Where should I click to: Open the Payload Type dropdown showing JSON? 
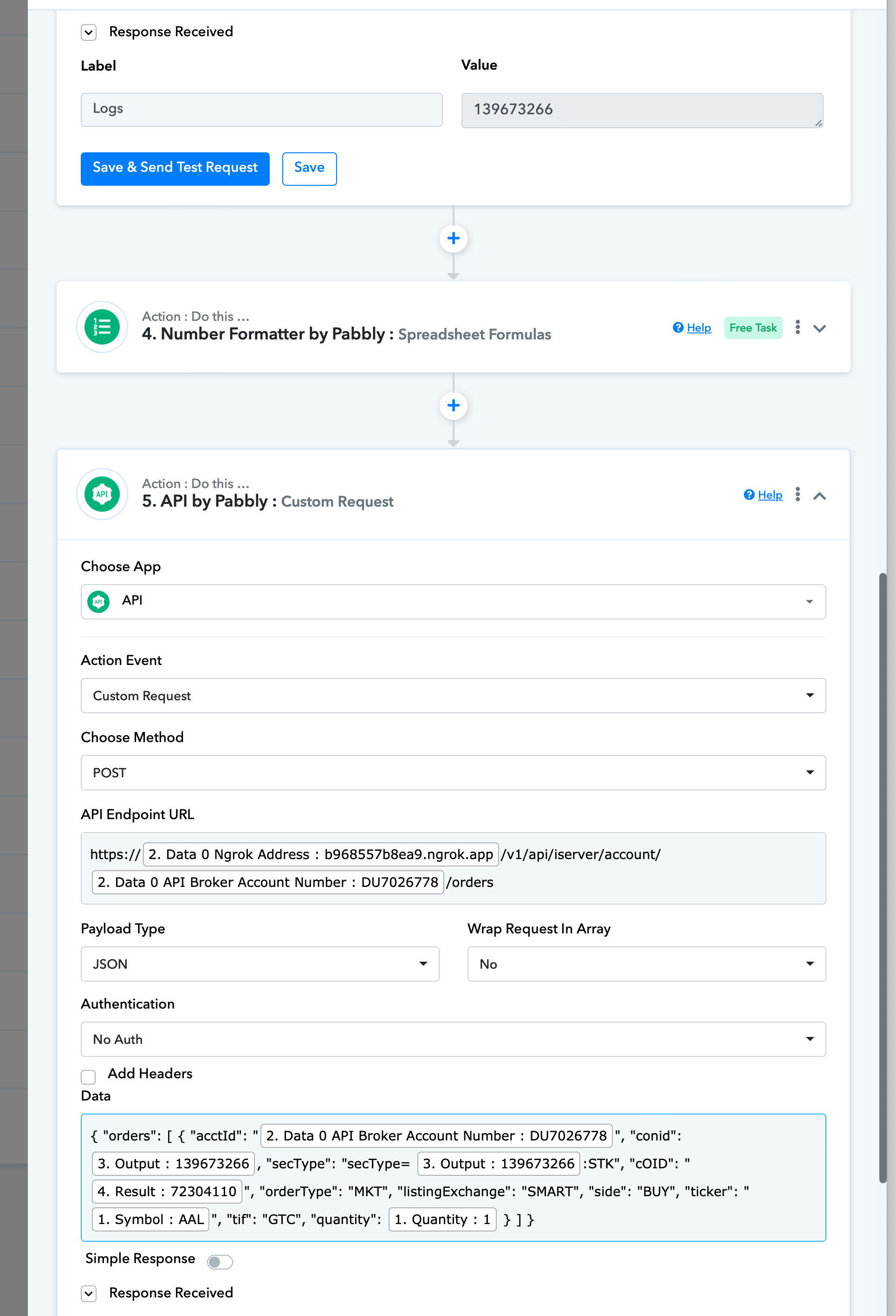click(260, 964)
